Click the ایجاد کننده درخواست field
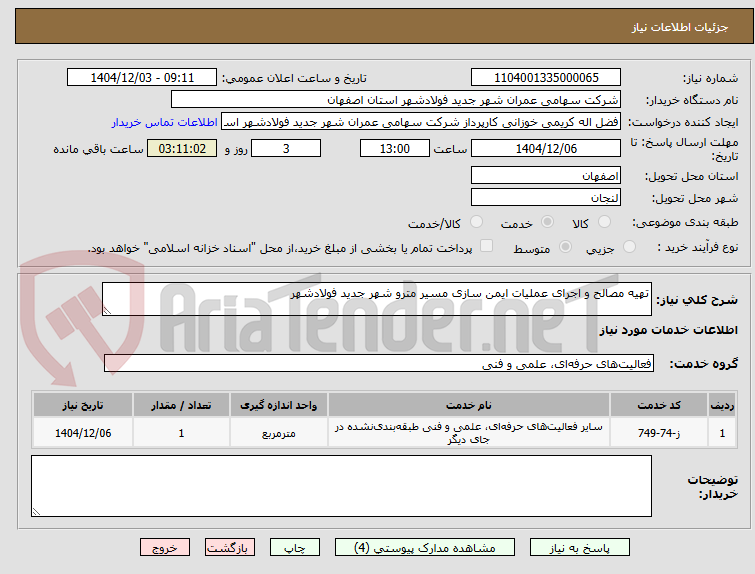Viewport: 755px width, 574px height. [x=421, y=122]
